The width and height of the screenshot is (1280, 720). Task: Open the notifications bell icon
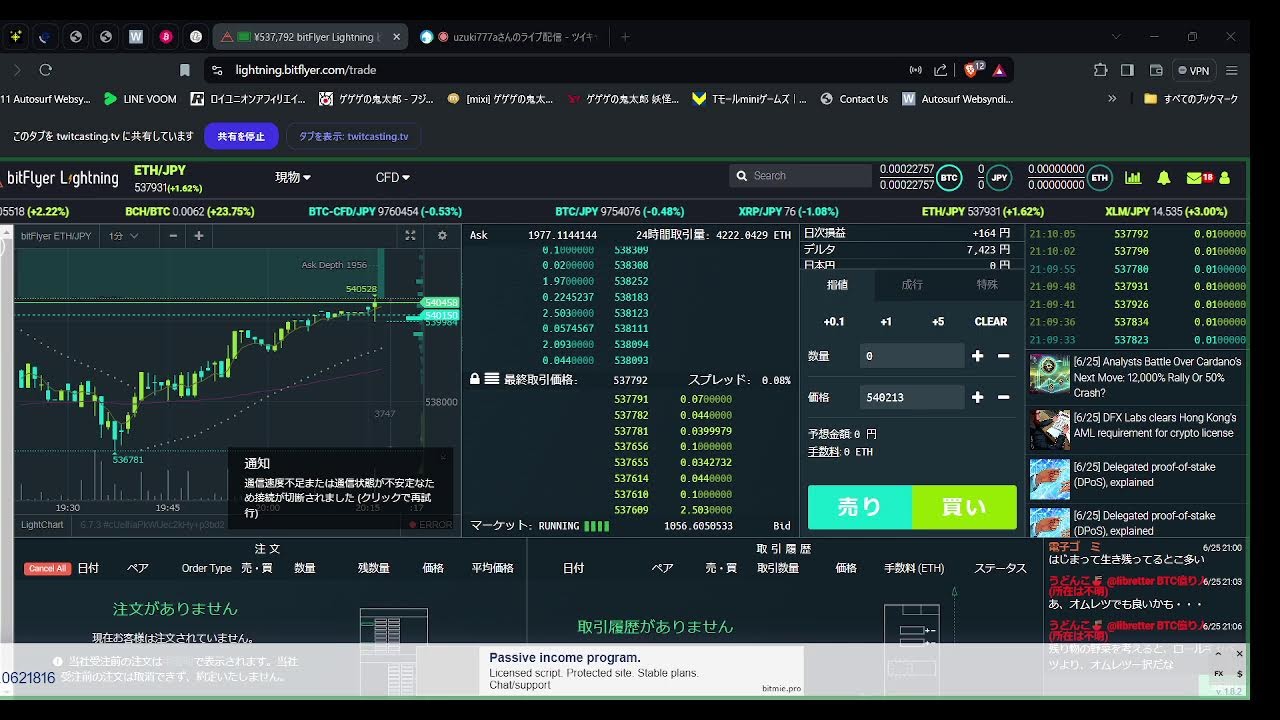(x=1163, y=178)
